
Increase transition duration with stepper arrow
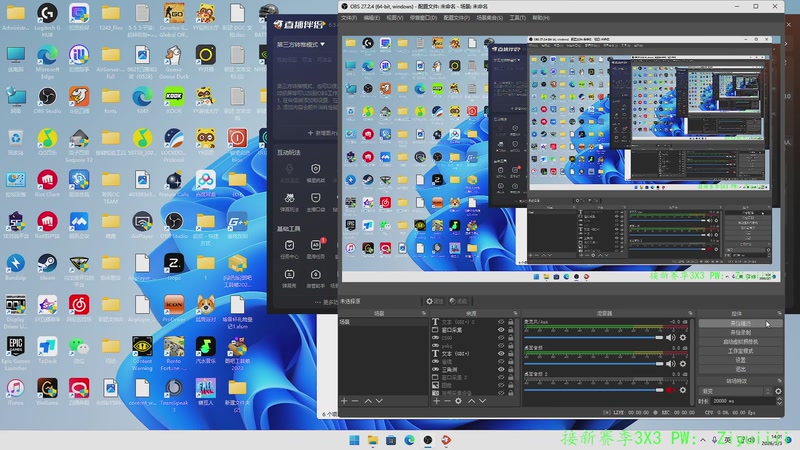[x=779, y=399]
